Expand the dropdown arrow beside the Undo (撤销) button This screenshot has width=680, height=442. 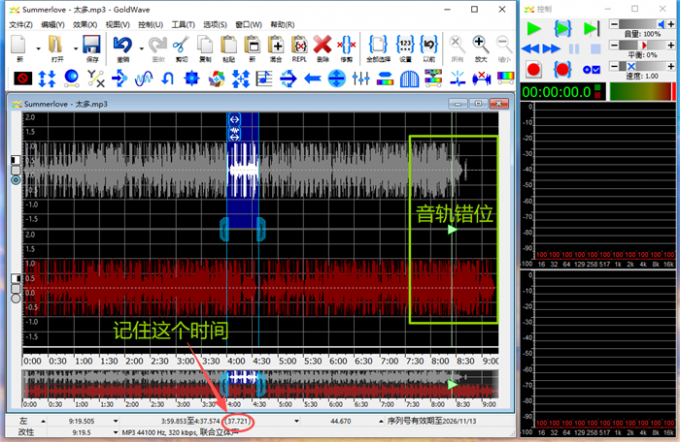(142, 46)
